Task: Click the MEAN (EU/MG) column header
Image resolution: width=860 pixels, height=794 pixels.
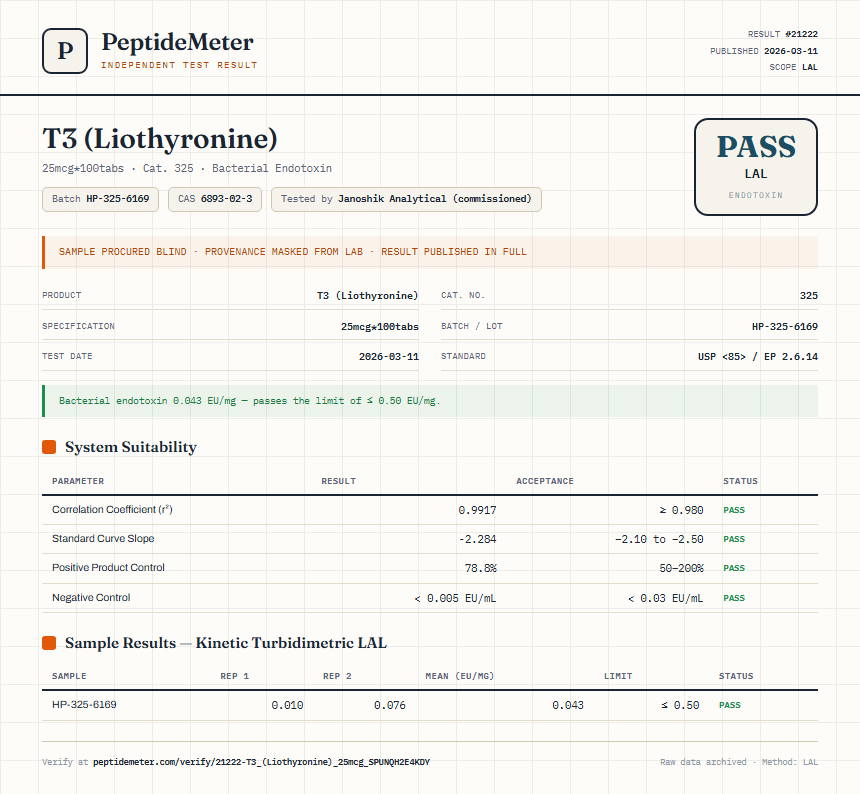Action: (460, 676)
